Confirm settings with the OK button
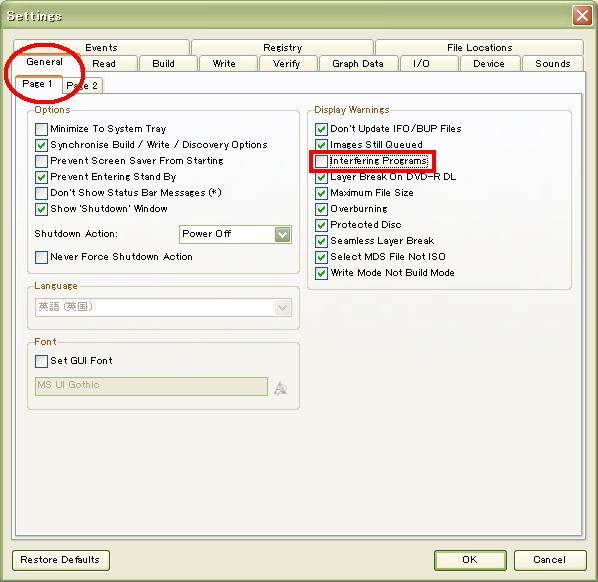This screenshot has height=582, width=598. (470, 560)
